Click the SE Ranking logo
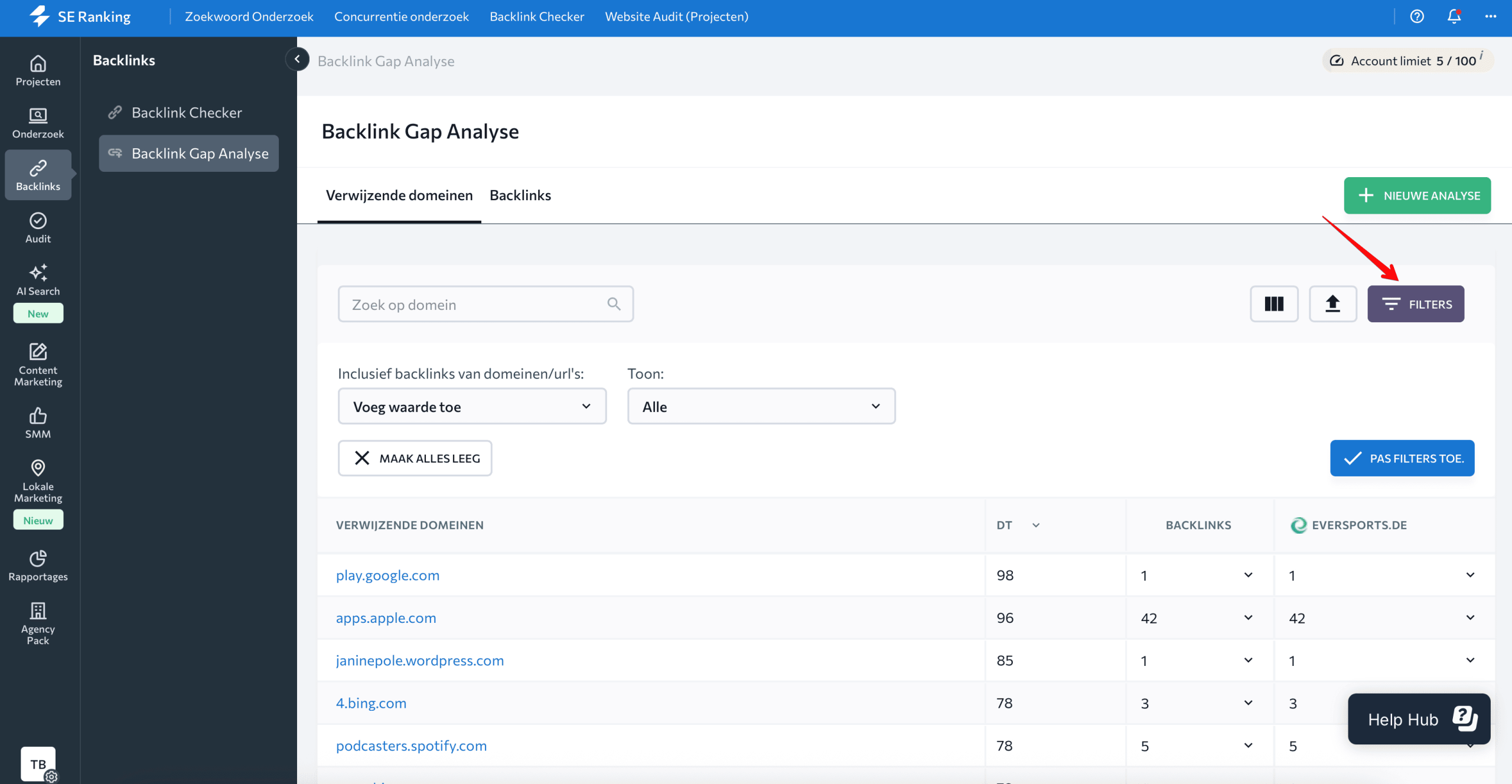Screen dimensions: 1512x784 (x=80, y=17)
